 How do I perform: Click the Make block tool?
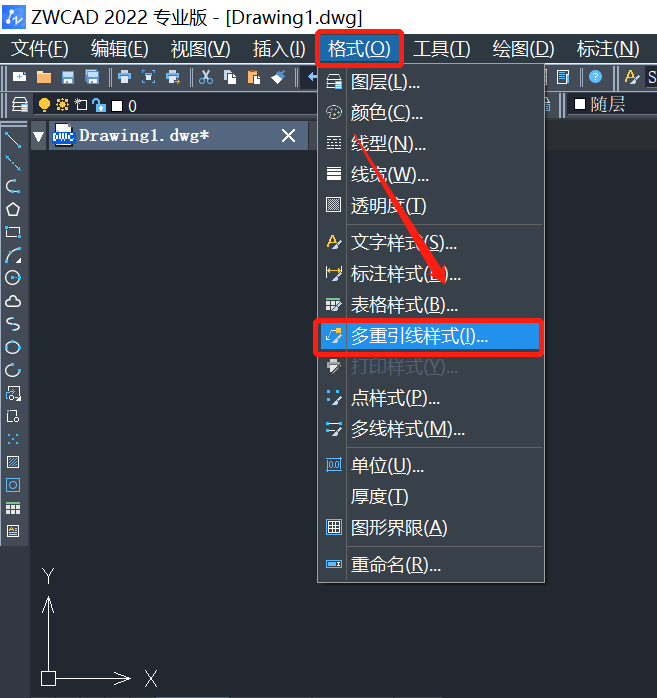(13, 417)
